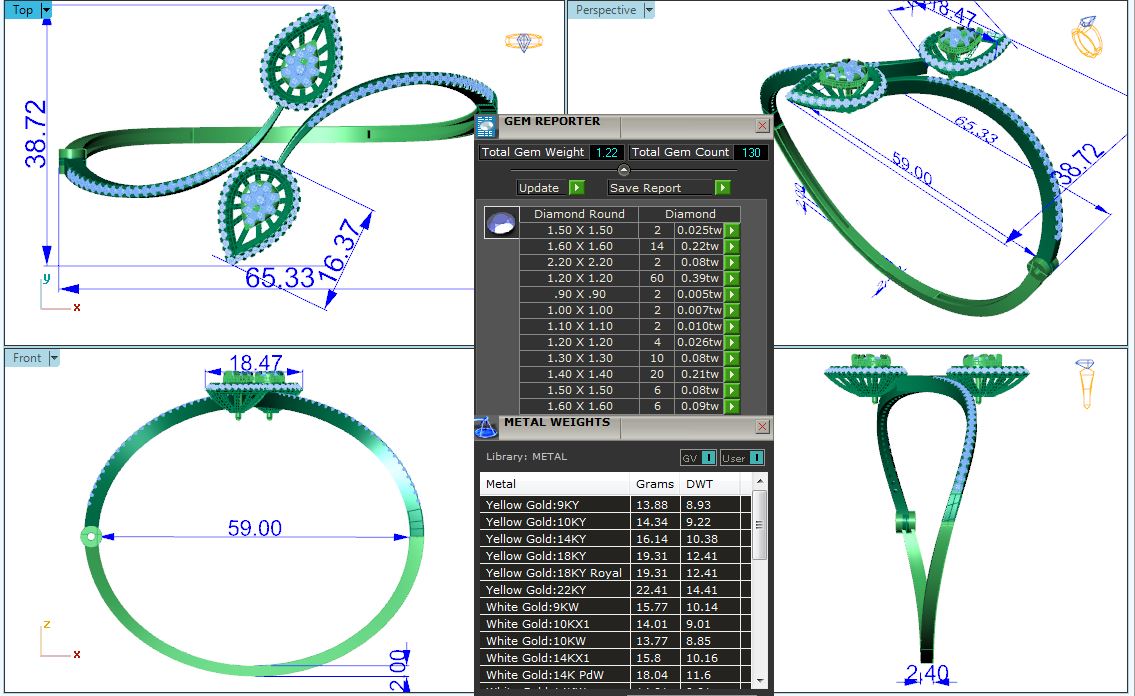This screenshot has height=696, width=1135.
Task: Click green arrow for 1.40 X 1.40 row
Action: pyautogui.click(x=731, y=374)
